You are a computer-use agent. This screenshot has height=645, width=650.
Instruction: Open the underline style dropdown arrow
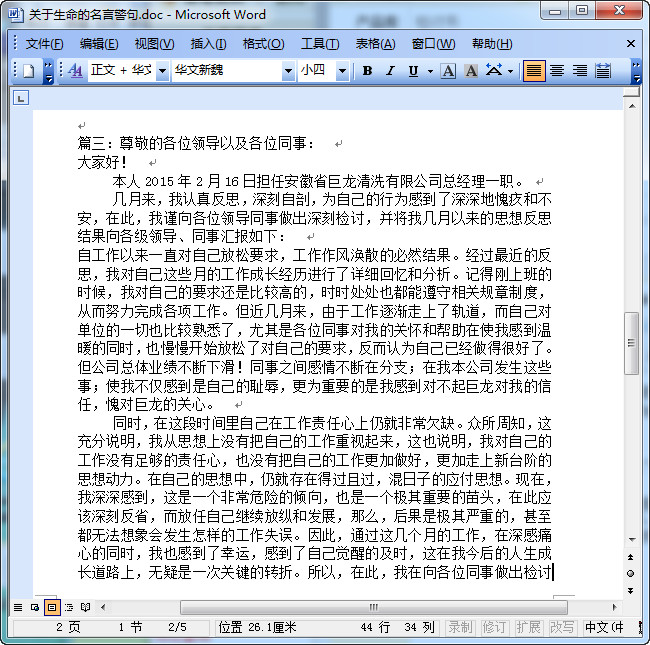pyautogui.click(x=430, y=71)
